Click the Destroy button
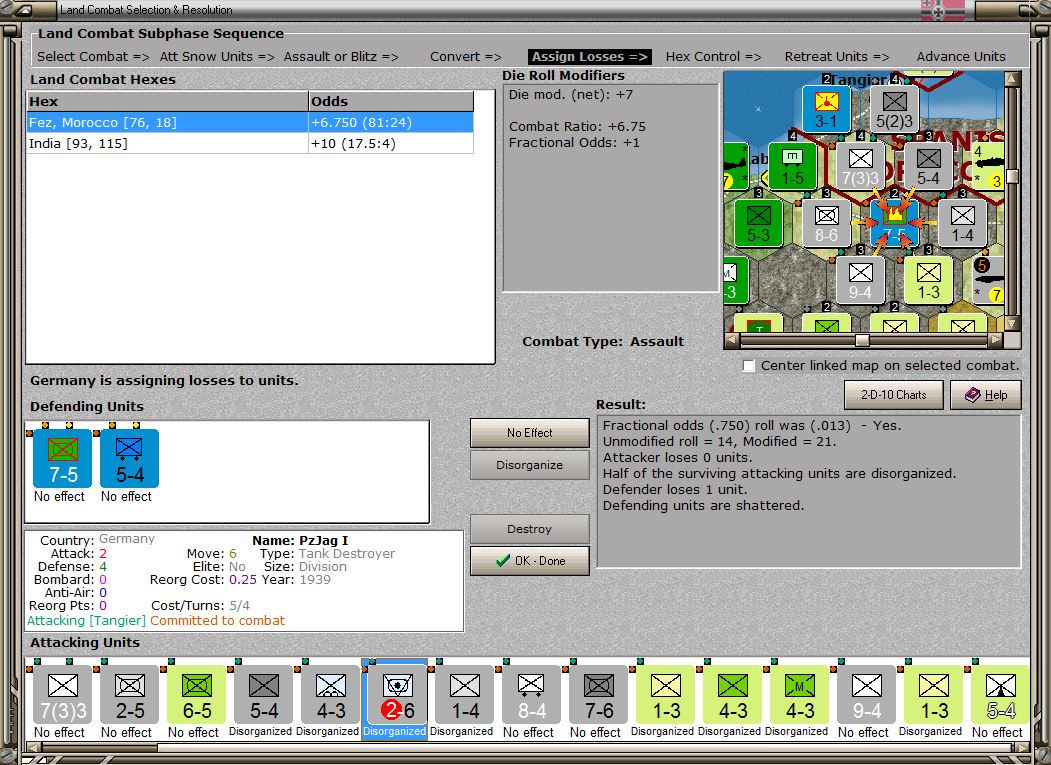Viewport: 1051px width, 765px height. (x=530, y=529)
